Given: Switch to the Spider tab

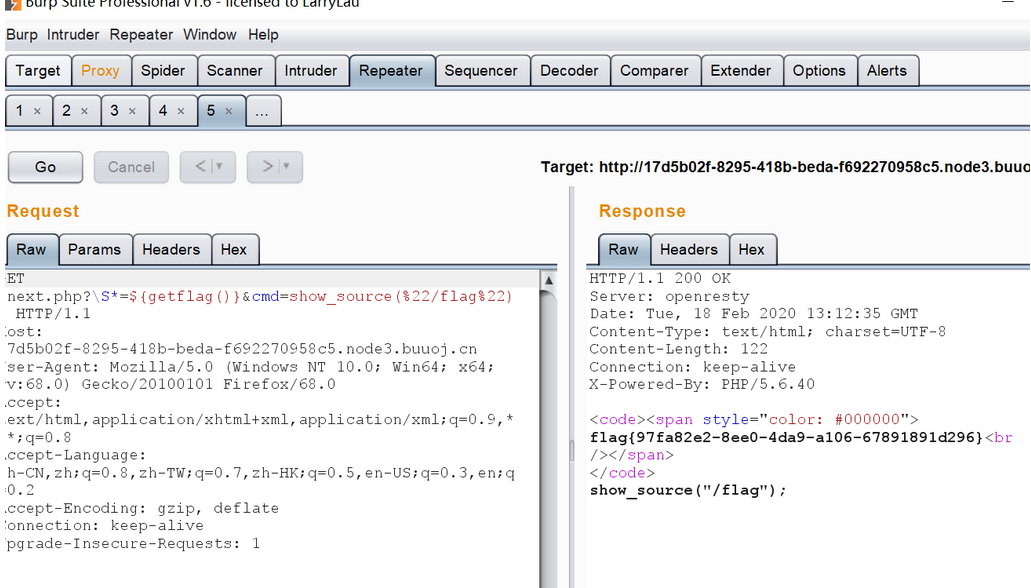Looking at the screenshot, I should pyautogui.click(x=163, y=71).
